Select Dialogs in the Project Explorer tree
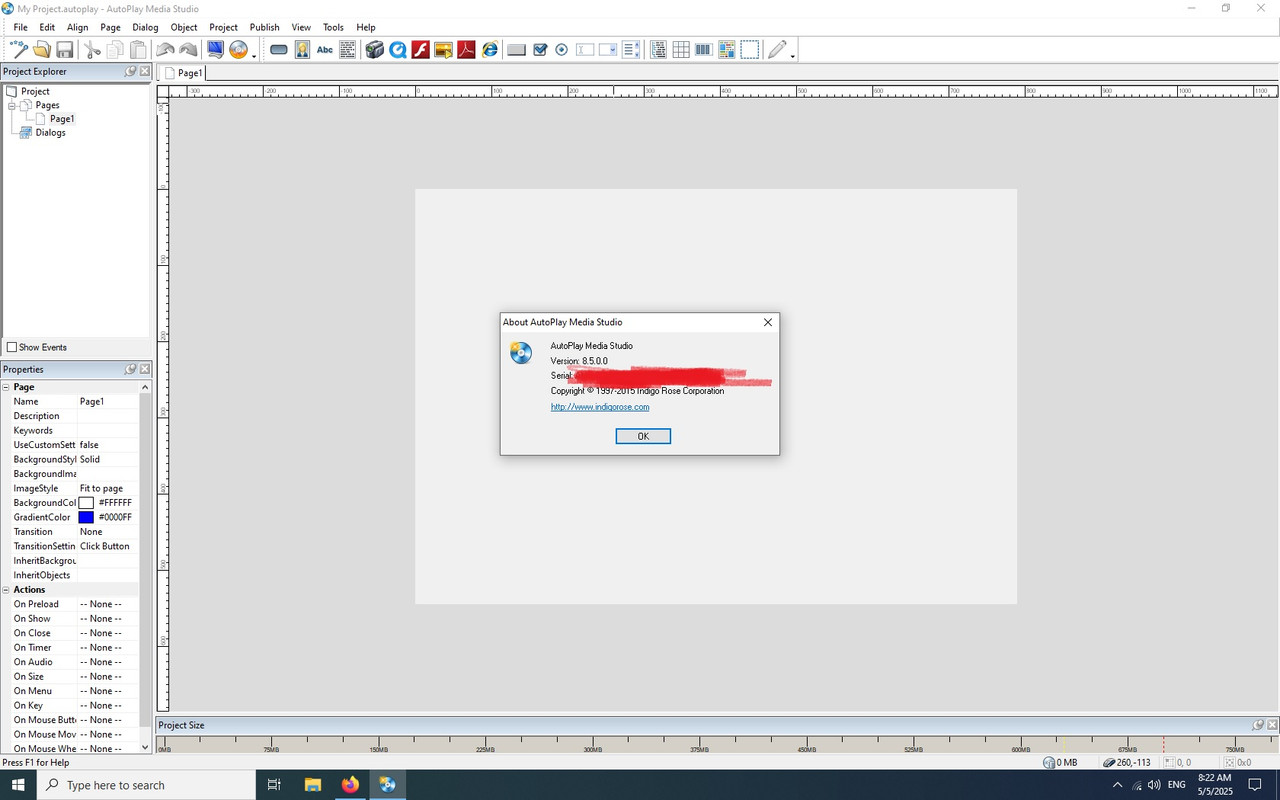 [x=50, y=132]
